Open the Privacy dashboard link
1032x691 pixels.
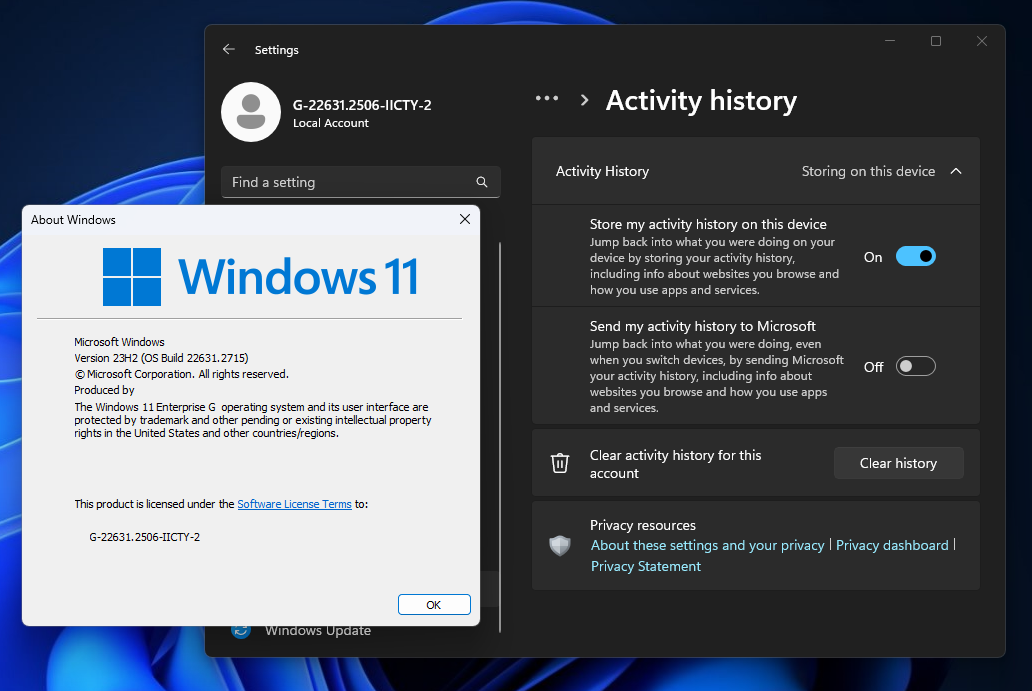[892, 546]
